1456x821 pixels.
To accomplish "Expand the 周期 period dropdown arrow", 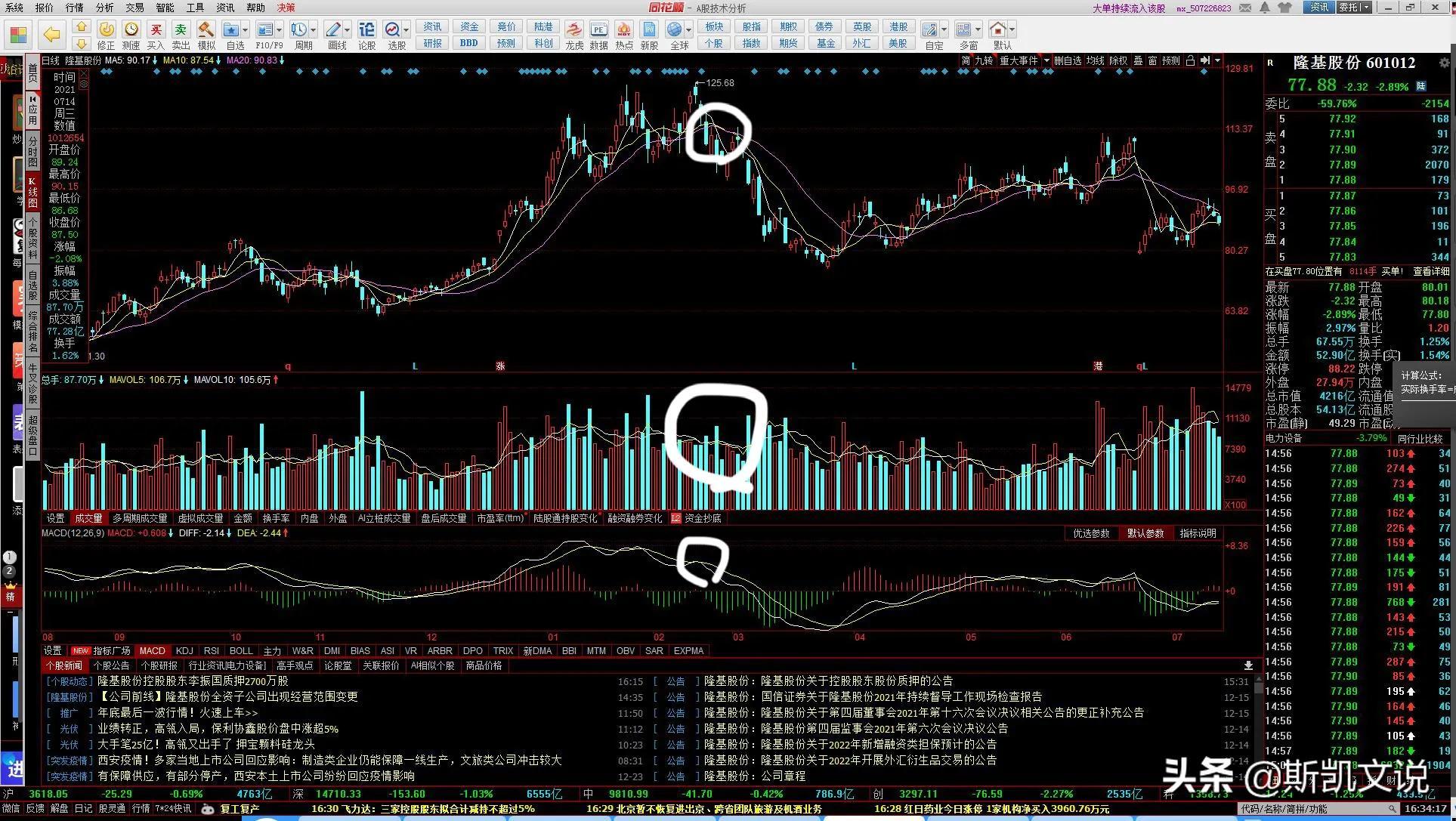I will point(314,30).
